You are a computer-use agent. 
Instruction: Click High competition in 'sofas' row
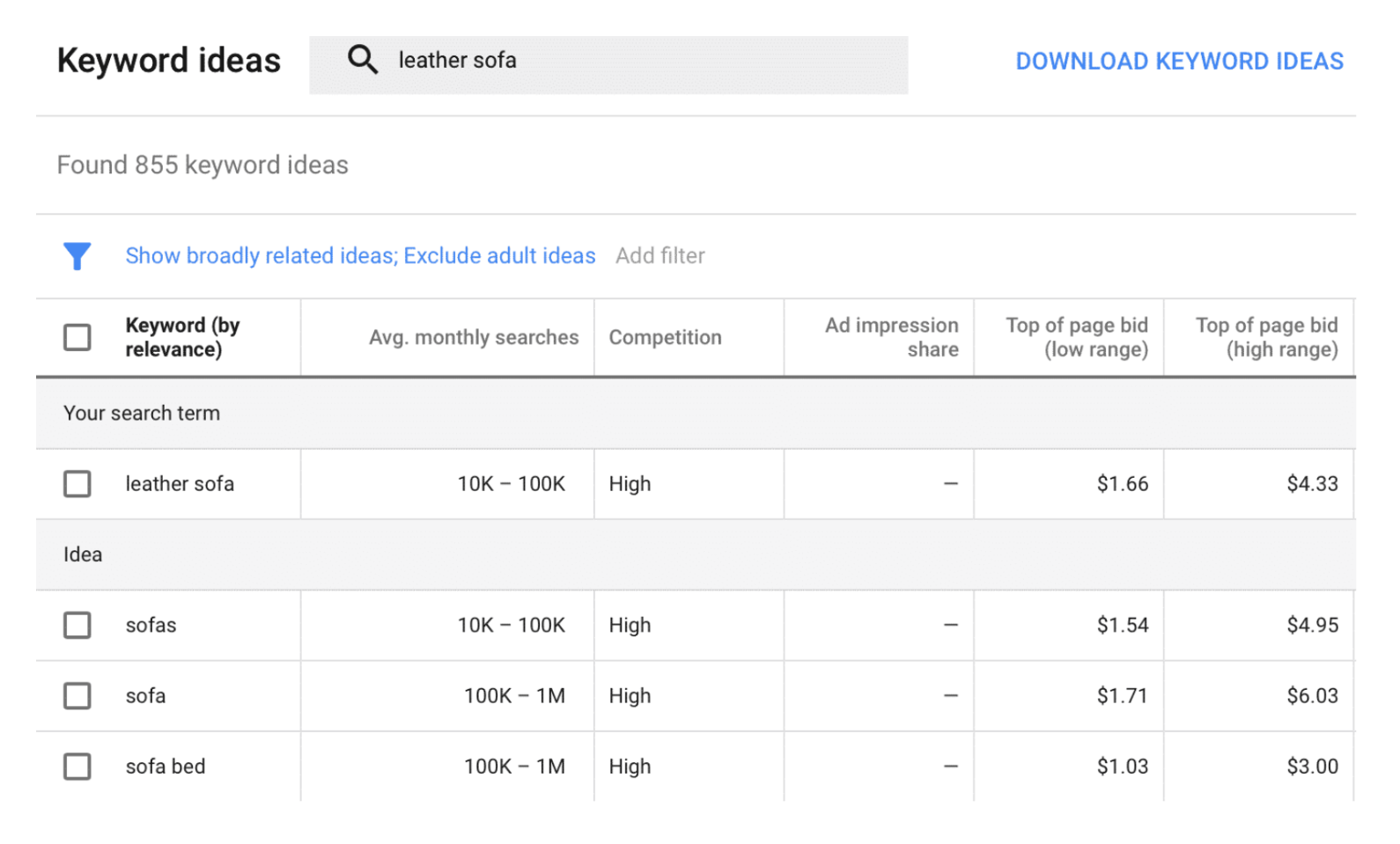click(x=630, y=626)
